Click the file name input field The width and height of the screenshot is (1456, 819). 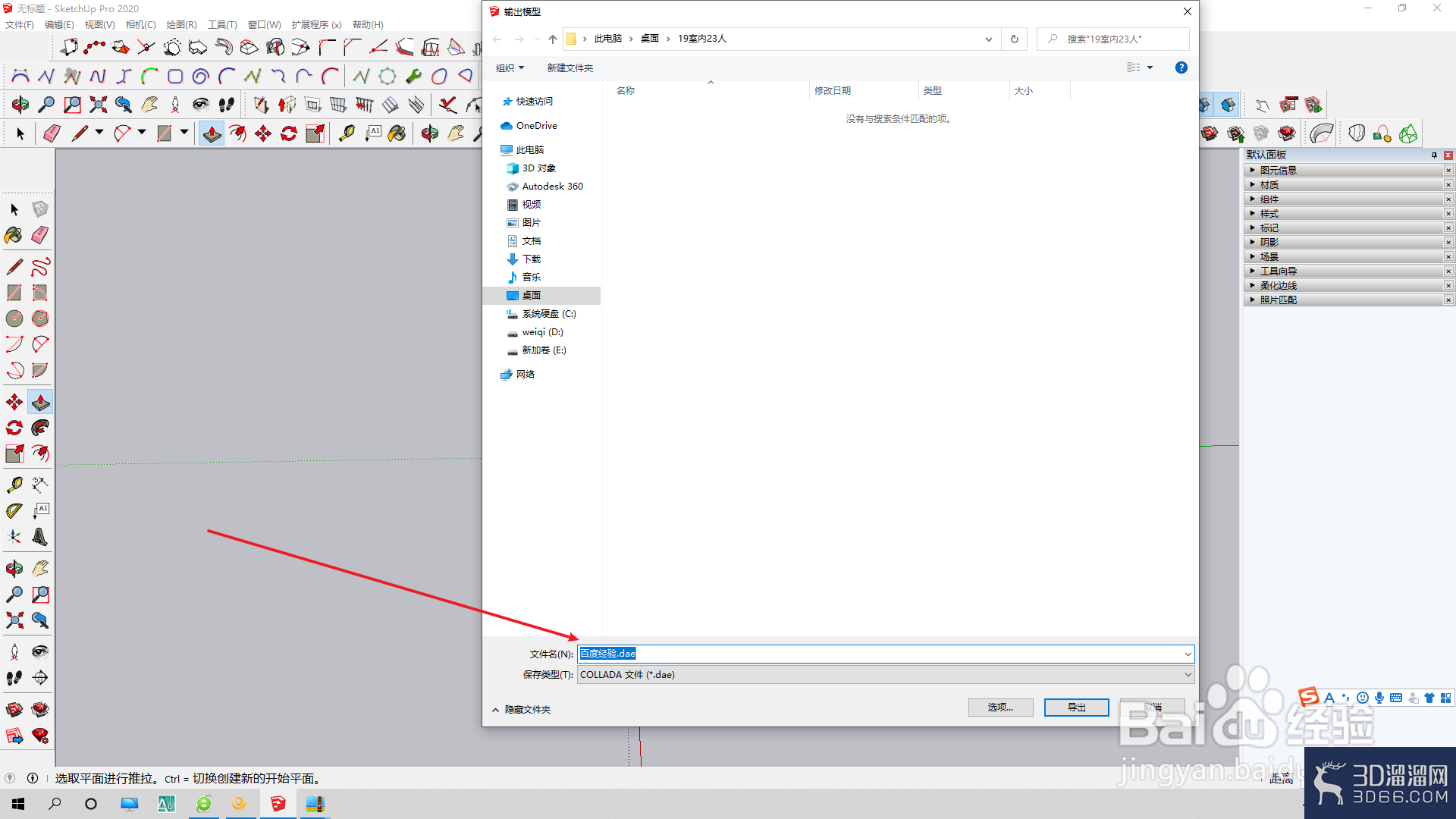pyautogui.click(x=886, y=654)
